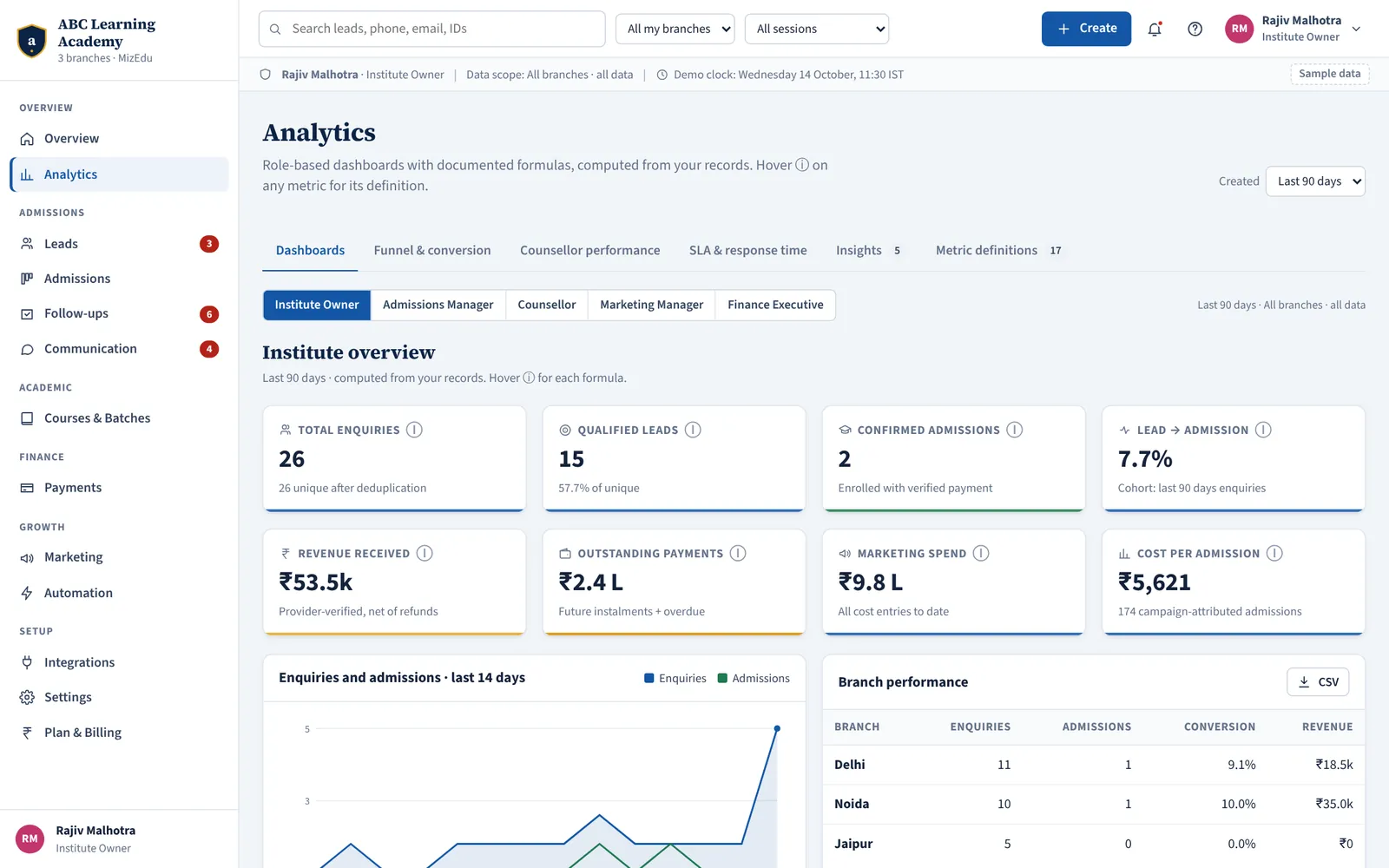Open Settings in the sidebar
Screen dimensions: 1389x868
point(120,697)
